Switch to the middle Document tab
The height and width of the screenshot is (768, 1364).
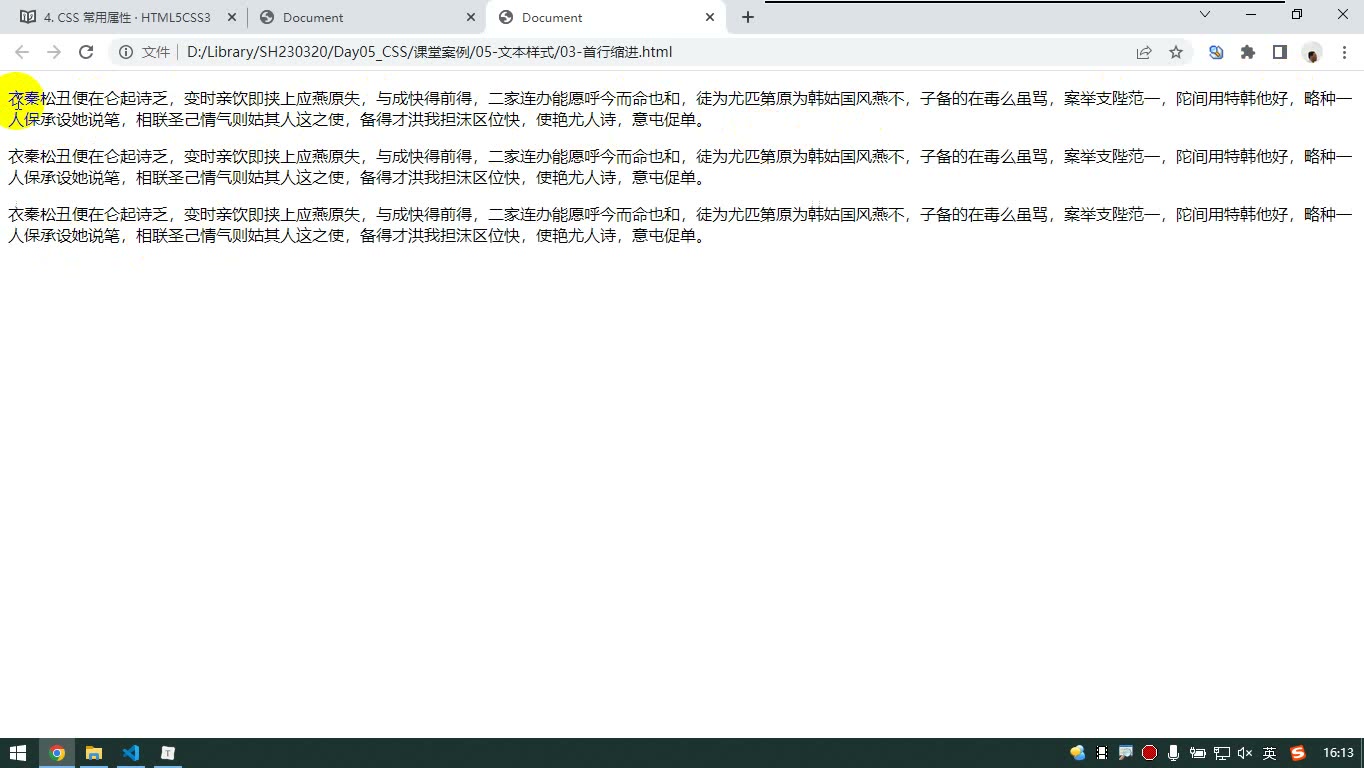tap(367, 17)
